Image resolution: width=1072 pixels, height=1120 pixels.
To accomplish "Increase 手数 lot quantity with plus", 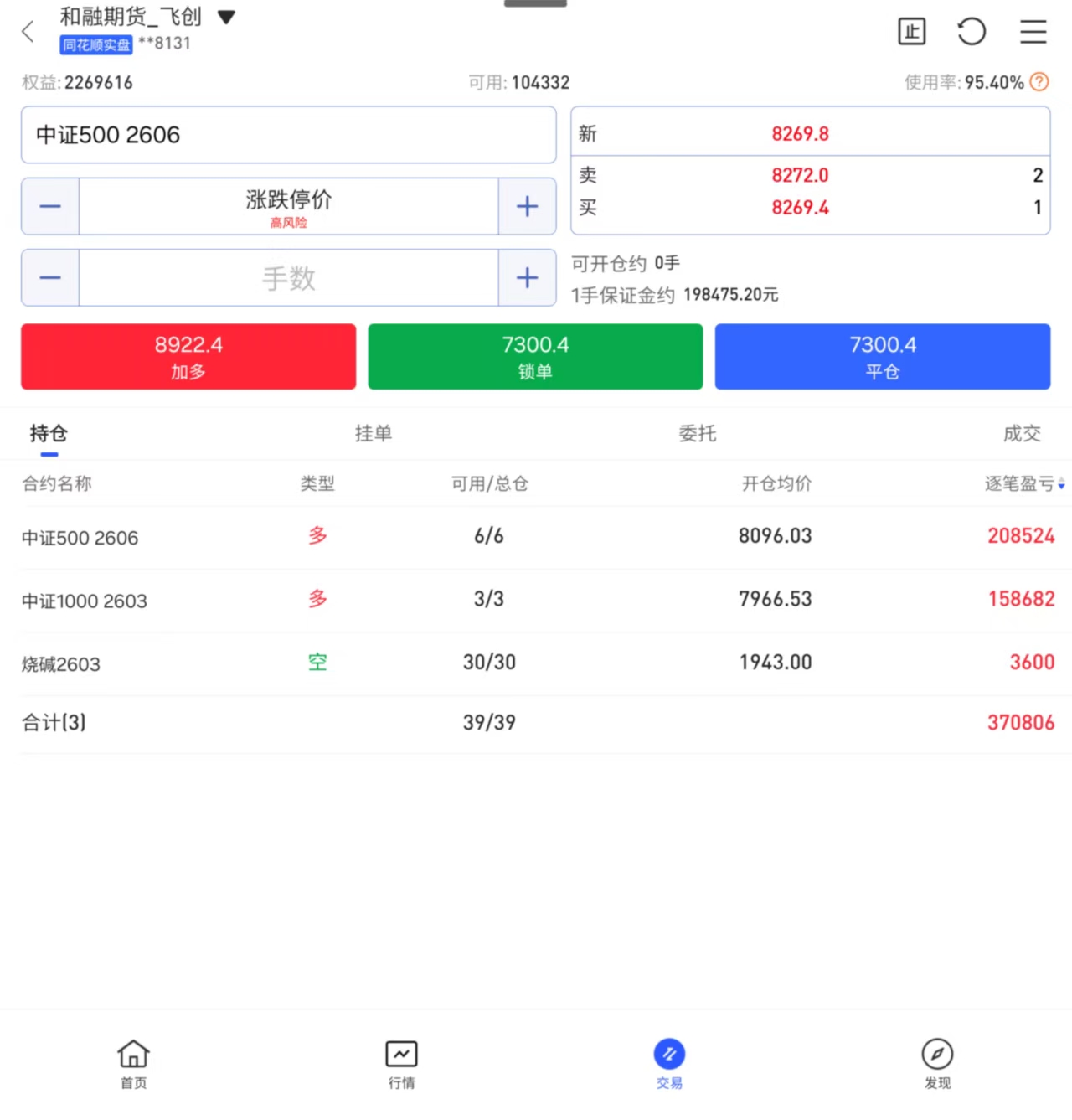I will coord(527,277).
